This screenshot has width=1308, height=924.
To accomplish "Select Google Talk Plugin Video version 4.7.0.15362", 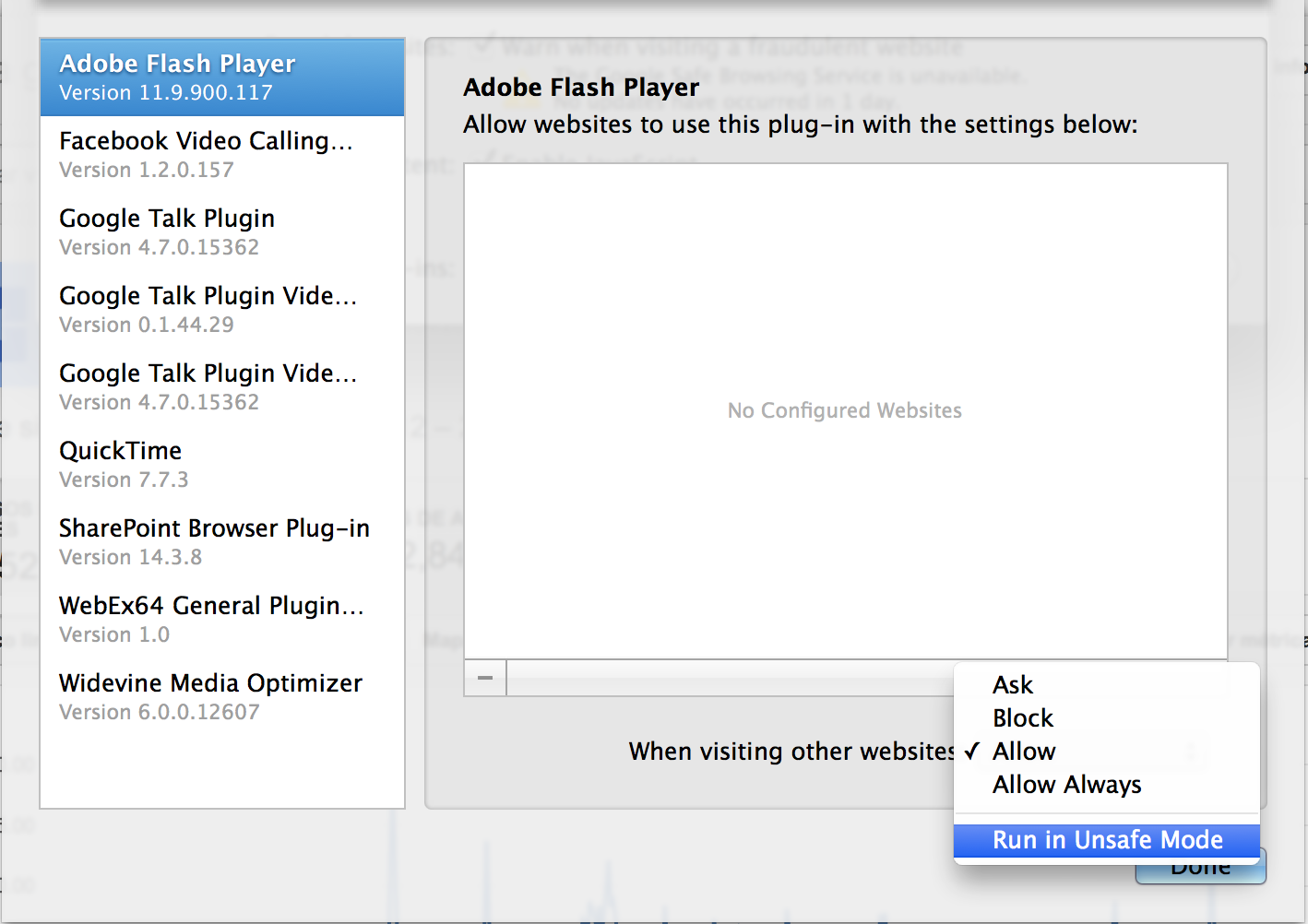I will pyautogui.click(x=221, y=387).
